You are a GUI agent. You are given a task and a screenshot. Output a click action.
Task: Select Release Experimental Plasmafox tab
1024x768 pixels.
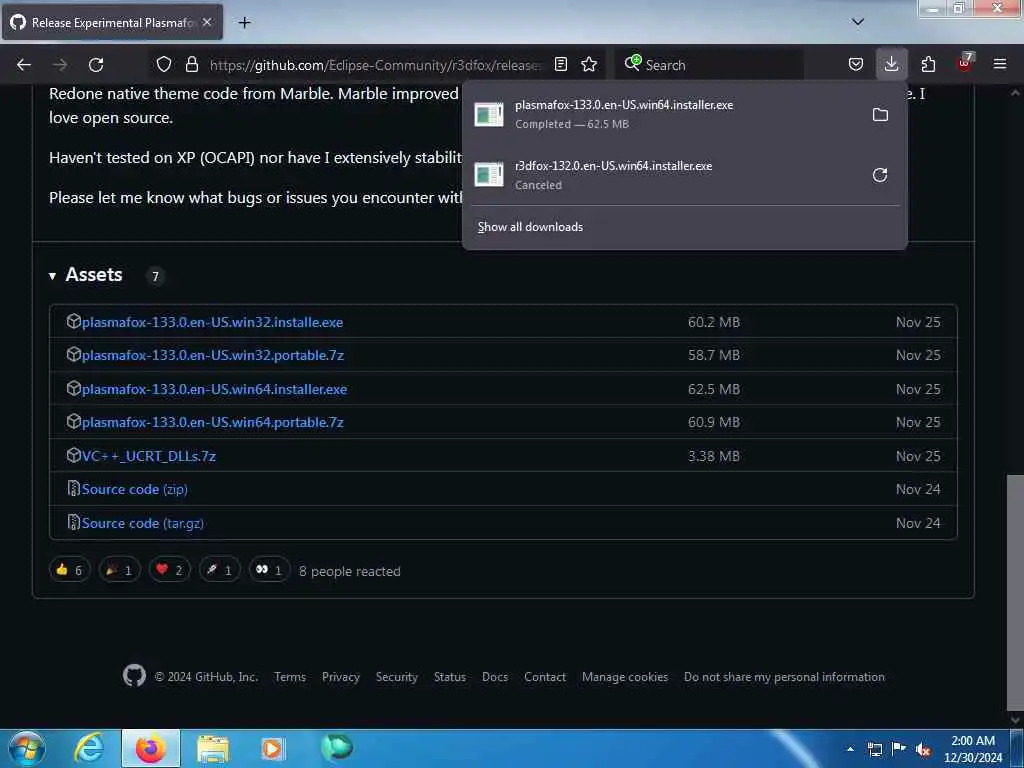[112, 22]
